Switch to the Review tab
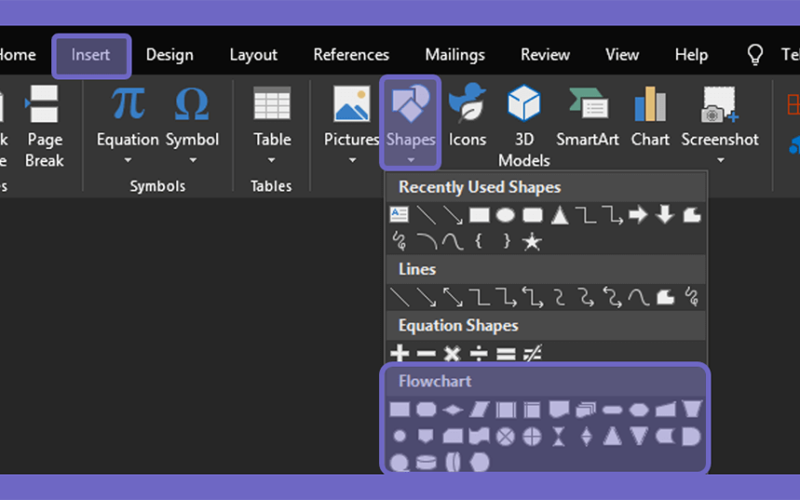800x500 pixels. click(545, 55)
